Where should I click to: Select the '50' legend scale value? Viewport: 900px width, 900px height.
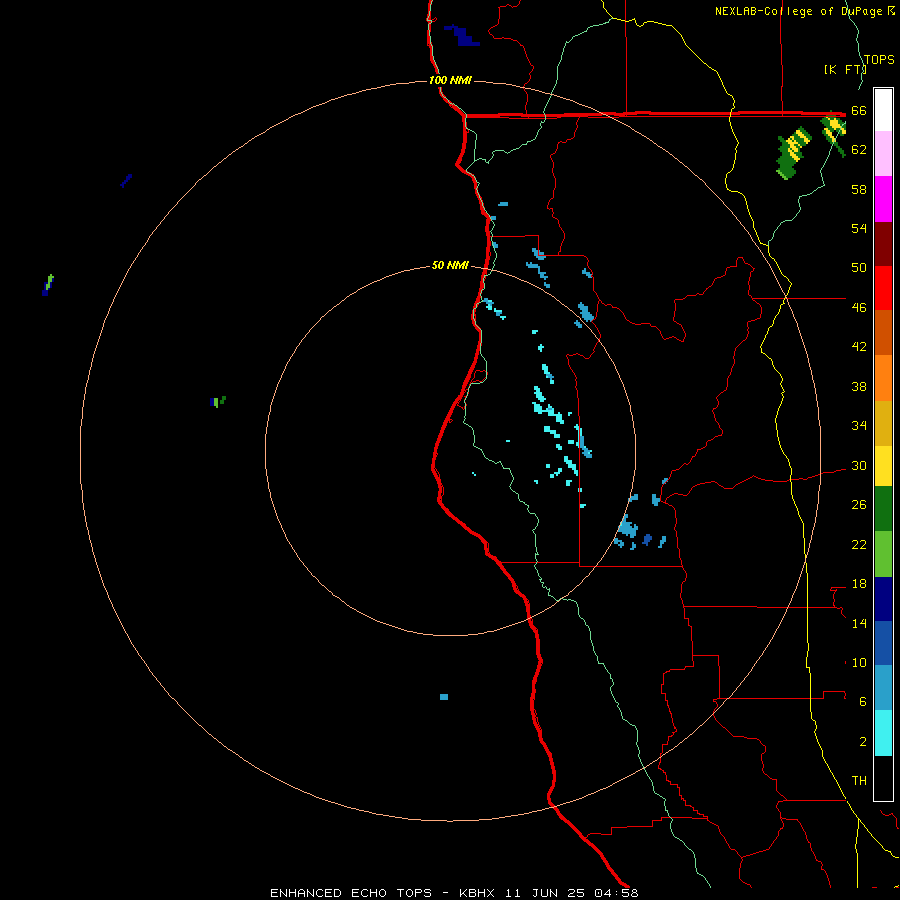859,268
